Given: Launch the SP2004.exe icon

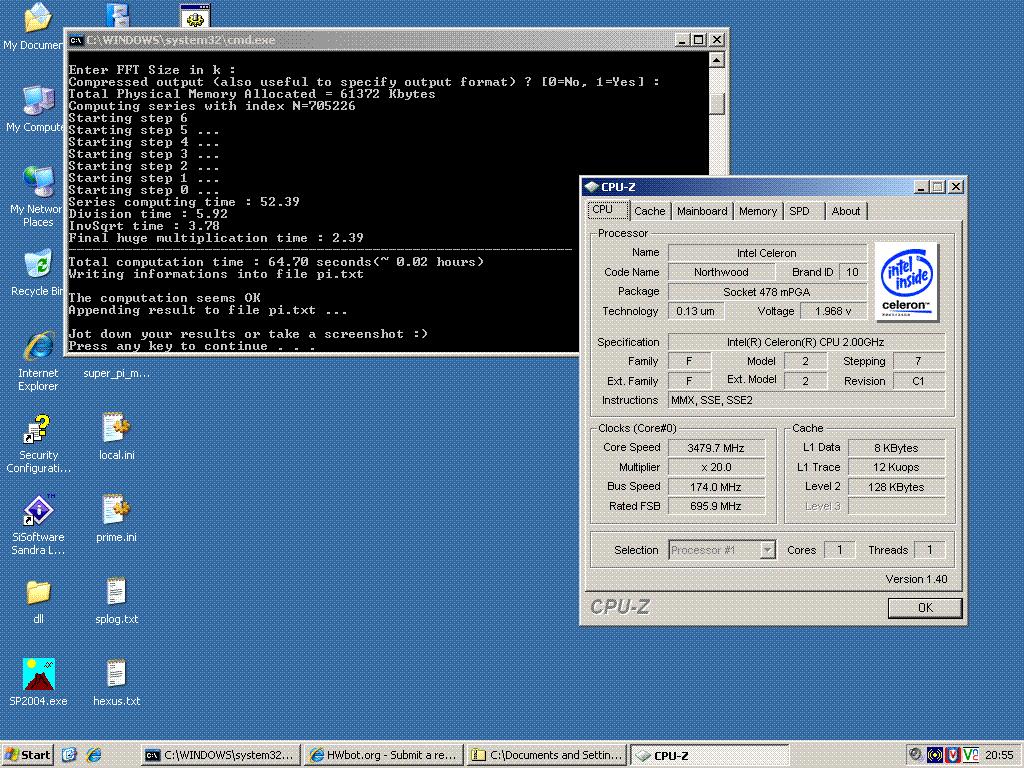Looking at the screenshot, I should pos(38,674).
